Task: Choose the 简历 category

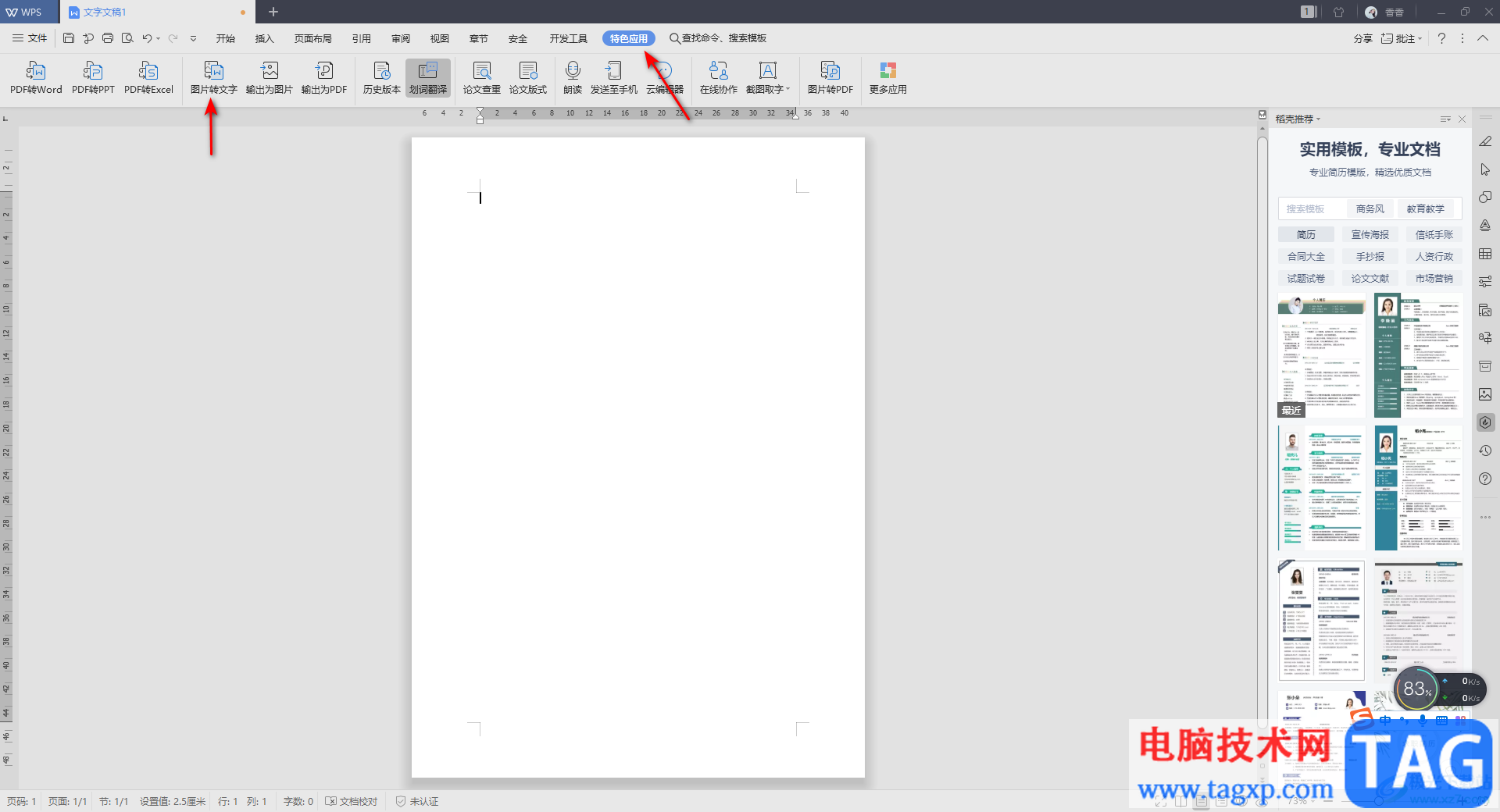Action: (x=1305, y=234)
